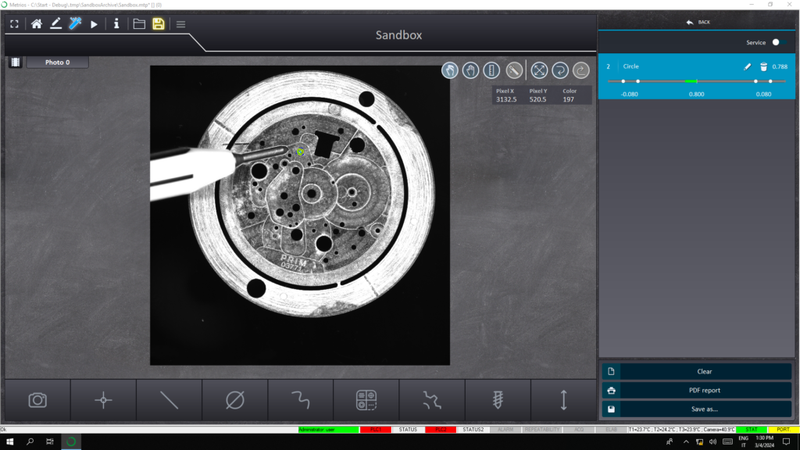Image resolution: width=800 pixels, height=450 pixels.
Task: Edit the Circle measurement with pencil icon
Action: 747,66
